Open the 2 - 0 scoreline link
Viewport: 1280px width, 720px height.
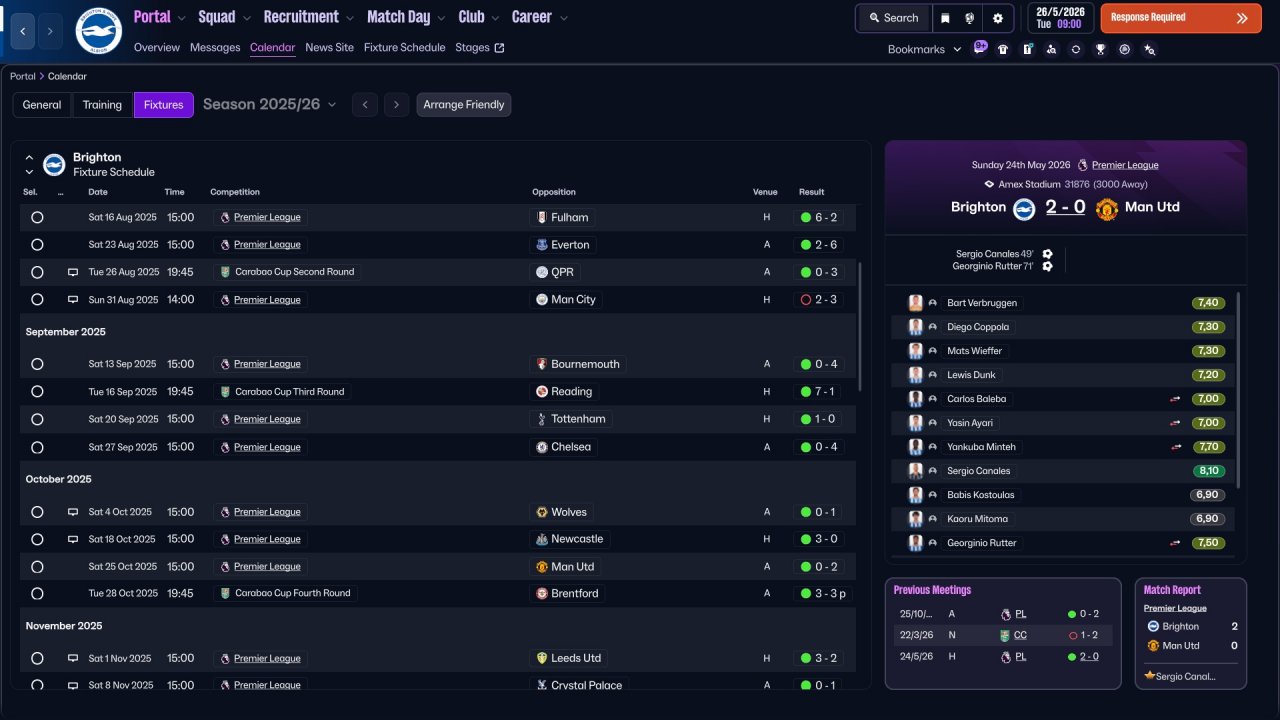(x=1065, y=207)
